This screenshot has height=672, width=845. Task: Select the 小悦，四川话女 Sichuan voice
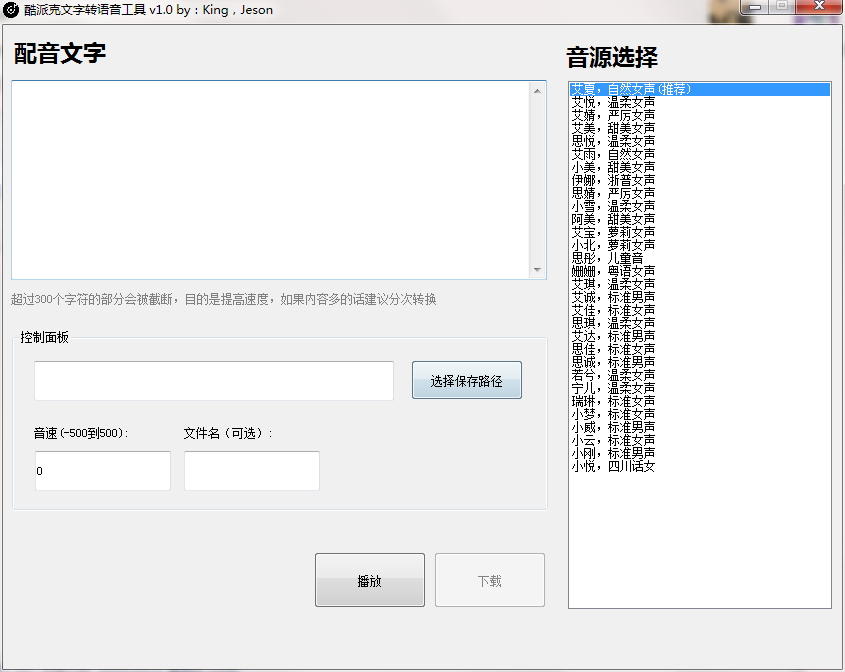pyautogui.click(x=614, y=466)
